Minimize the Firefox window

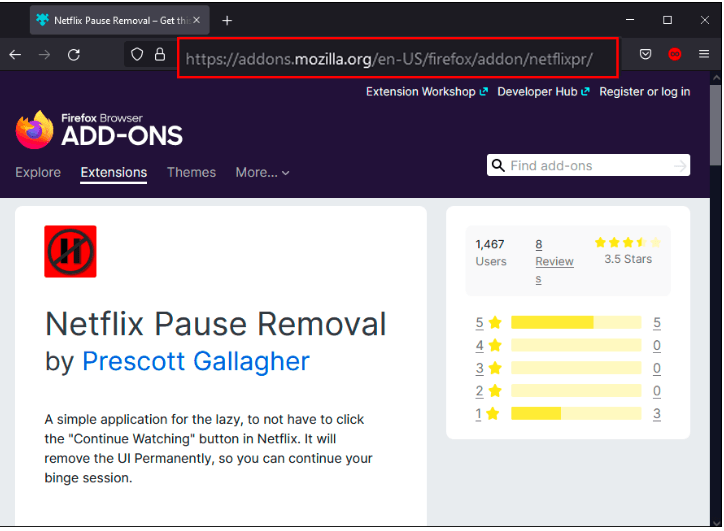coord(630,20)
